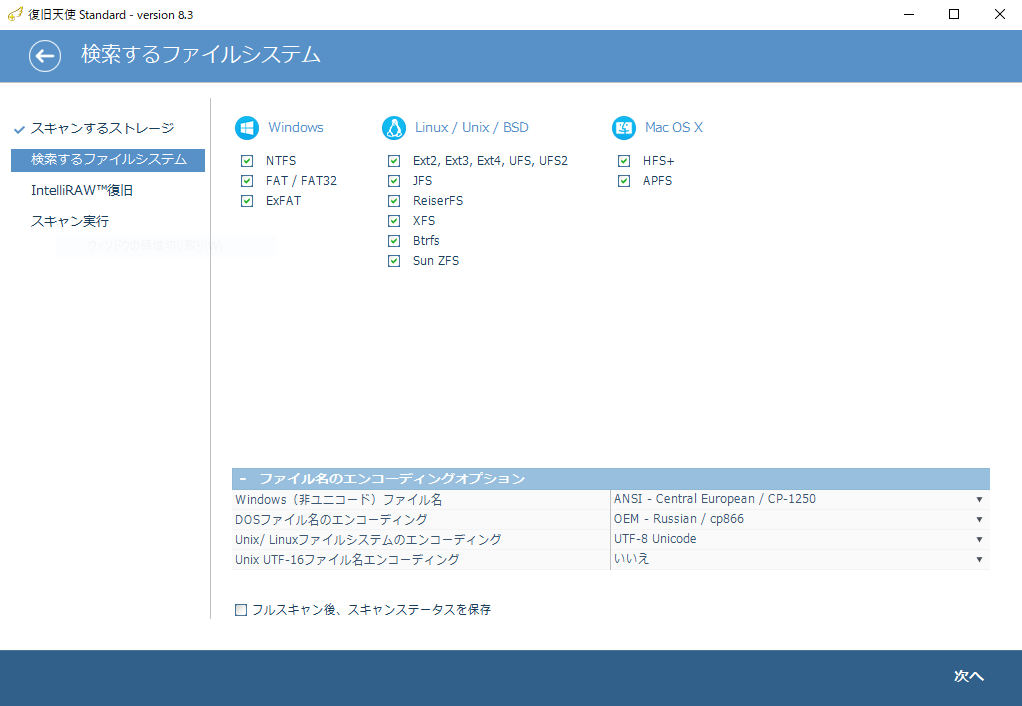Select the 検索するファイルシステム step

[x=108, y=160]
